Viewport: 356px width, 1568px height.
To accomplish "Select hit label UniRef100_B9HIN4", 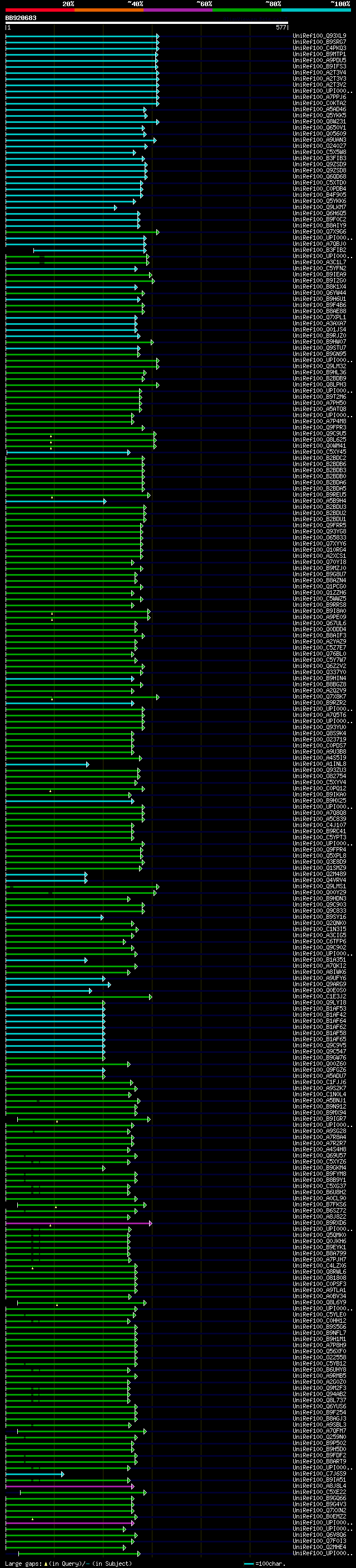I will point(319,679).
